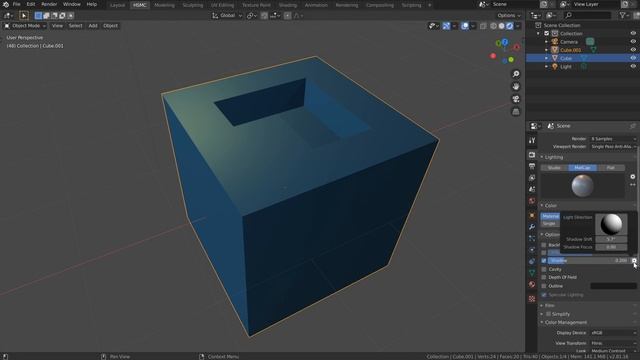640x360 pixels.
Task: Click the Outline color swatch
Action: click(613, 286)
